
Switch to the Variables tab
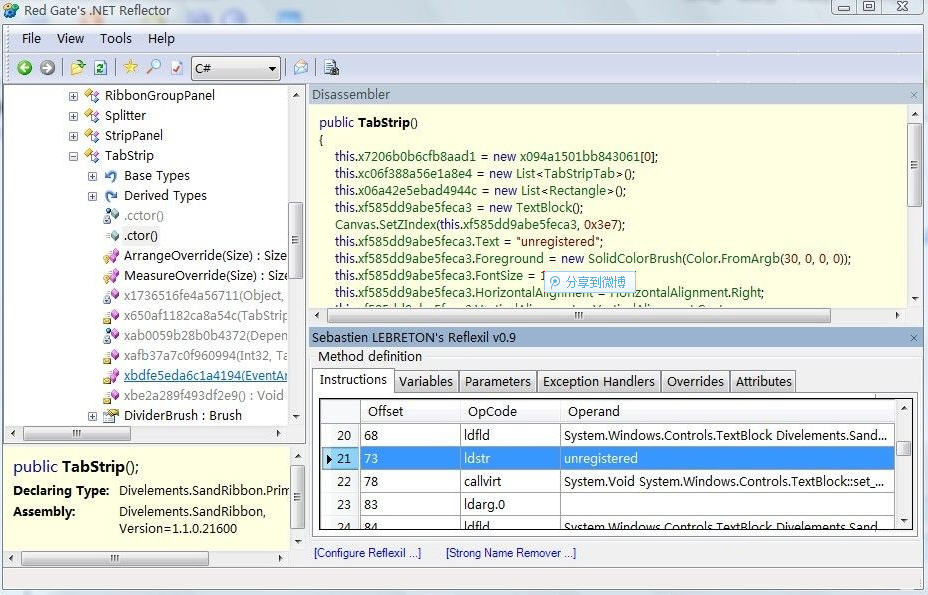pos(425,381)
